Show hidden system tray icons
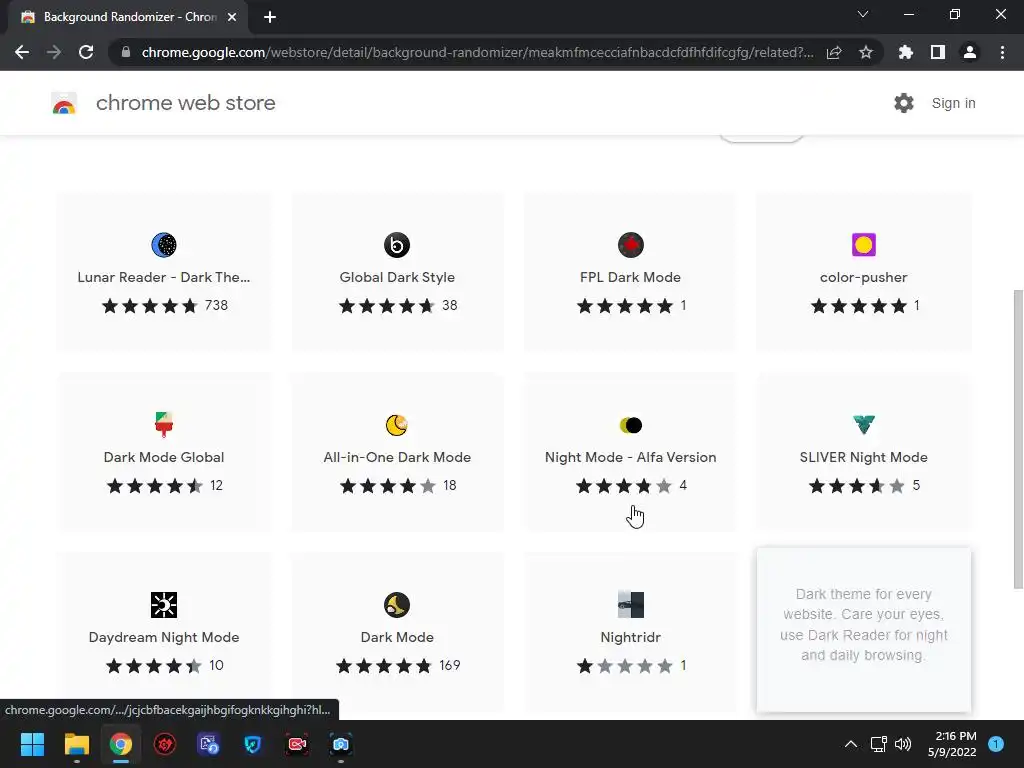1024x768 pixels. click(850, 744)
